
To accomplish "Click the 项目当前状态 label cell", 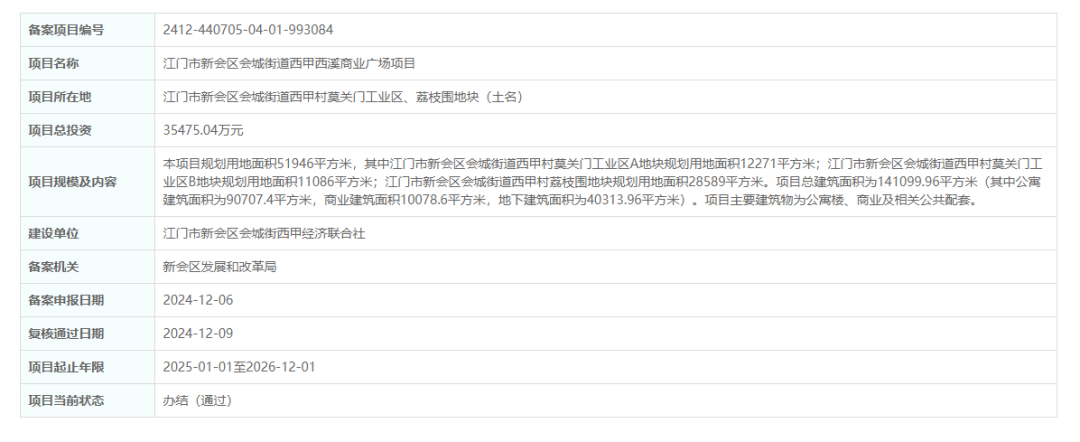I will coord(87,400).
